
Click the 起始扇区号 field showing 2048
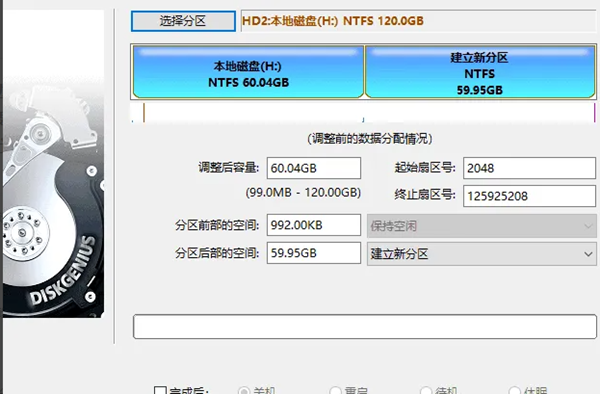[529, 168]
